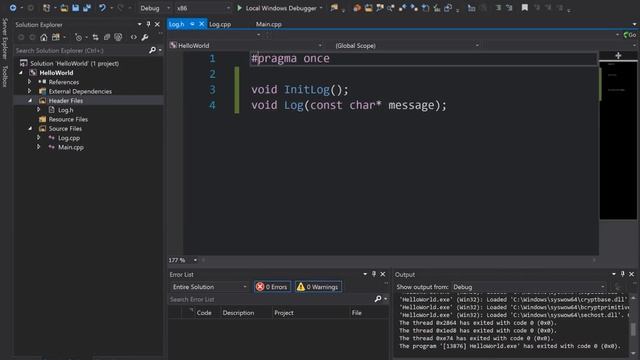The image size is (640, 360).
Task: Close the Log.h tab
Action: [202, 24]
